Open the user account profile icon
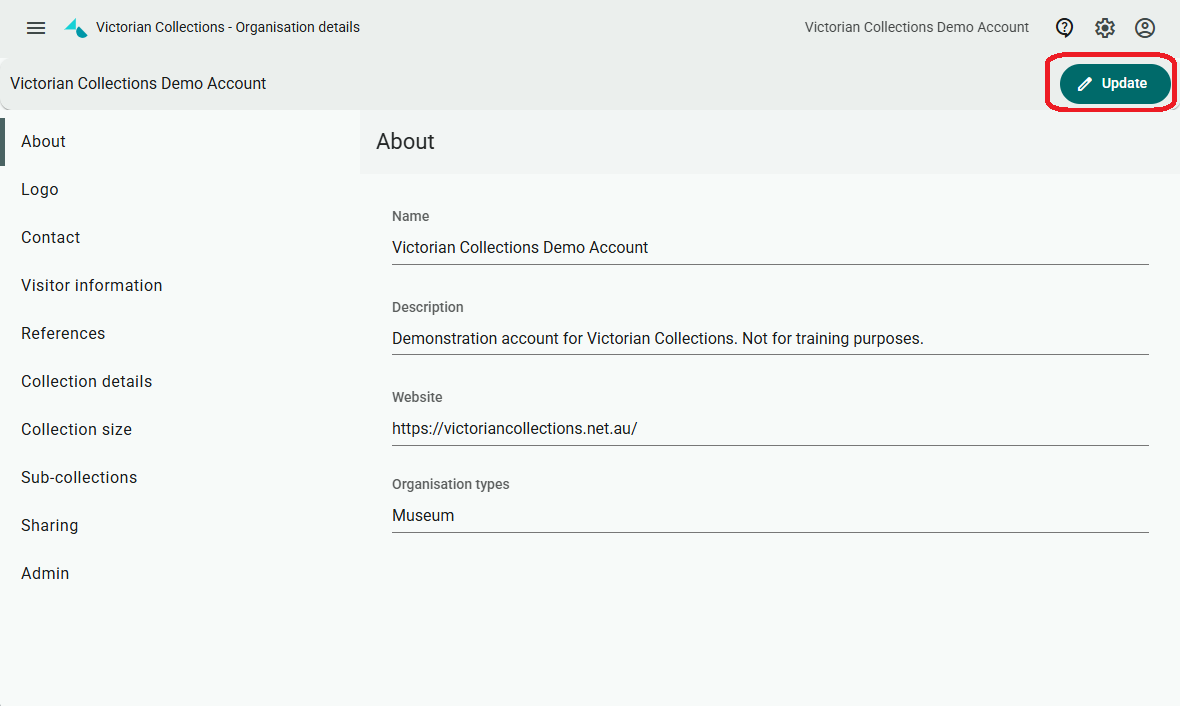The width and height of the screenshot is (1180, 706). pos(1145,28)
